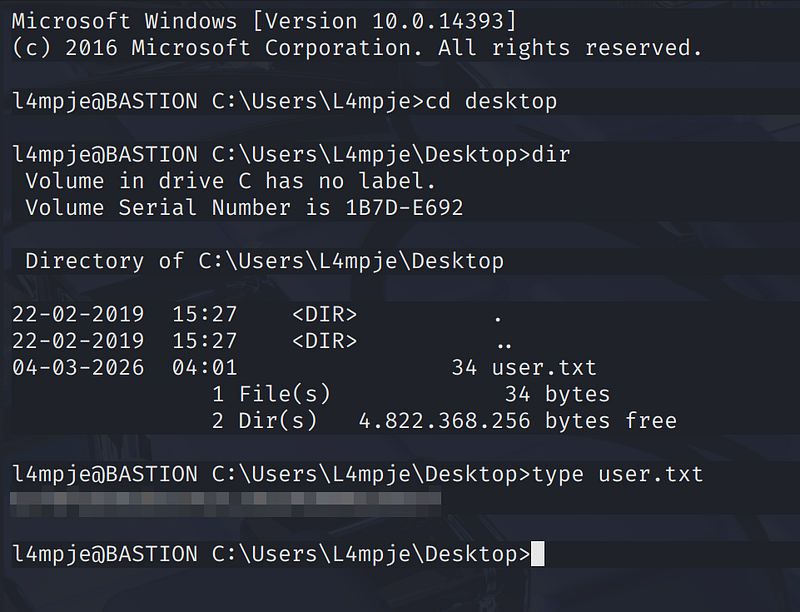Click the '2 Dir(s)' summary text
800x612 pixels.
264,421
